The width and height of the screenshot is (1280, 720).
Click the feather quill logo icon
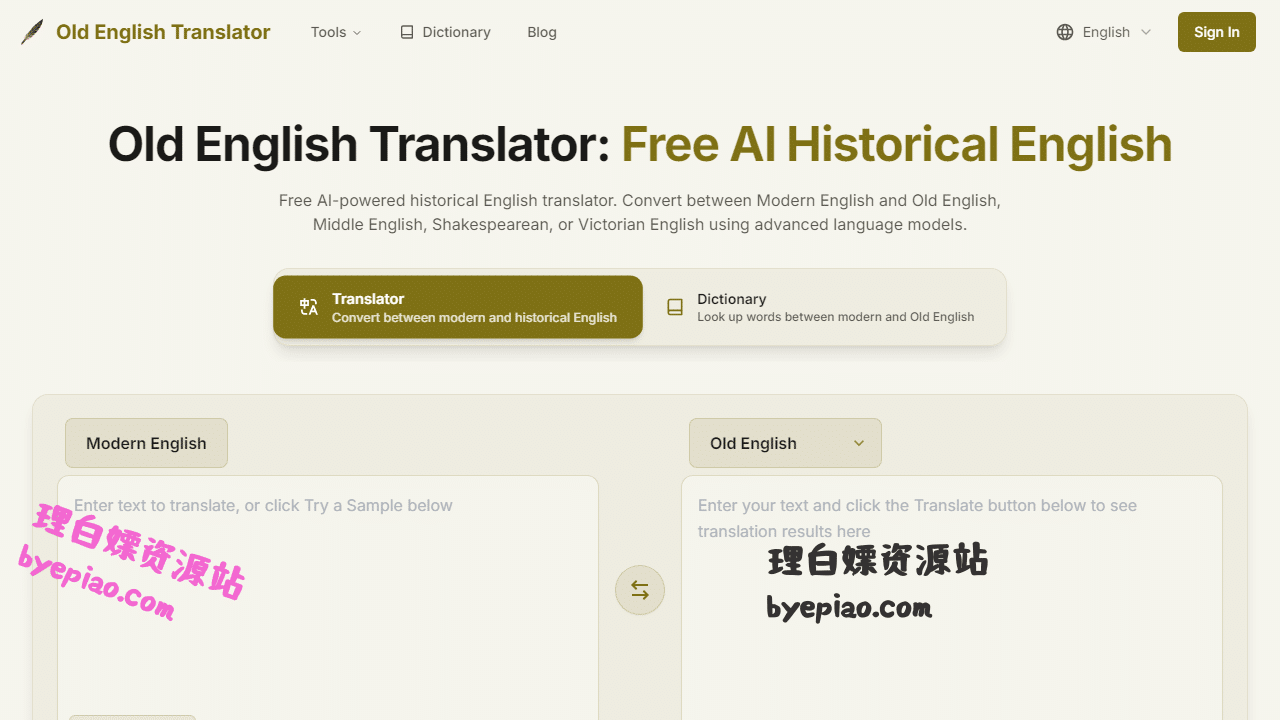32,32
